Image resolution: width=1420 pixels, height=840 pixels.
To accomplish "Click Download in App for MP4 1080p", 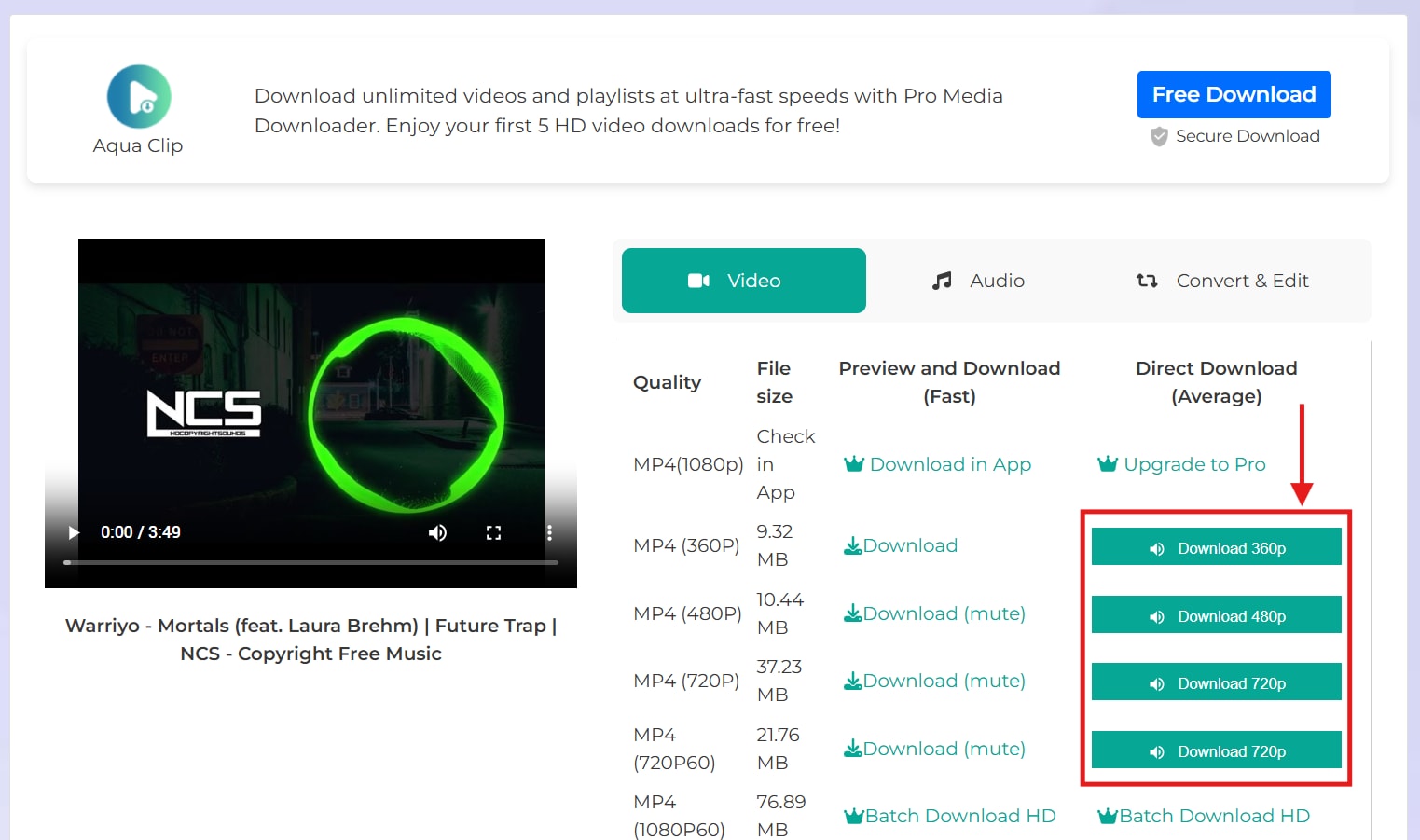I will 938,464.
